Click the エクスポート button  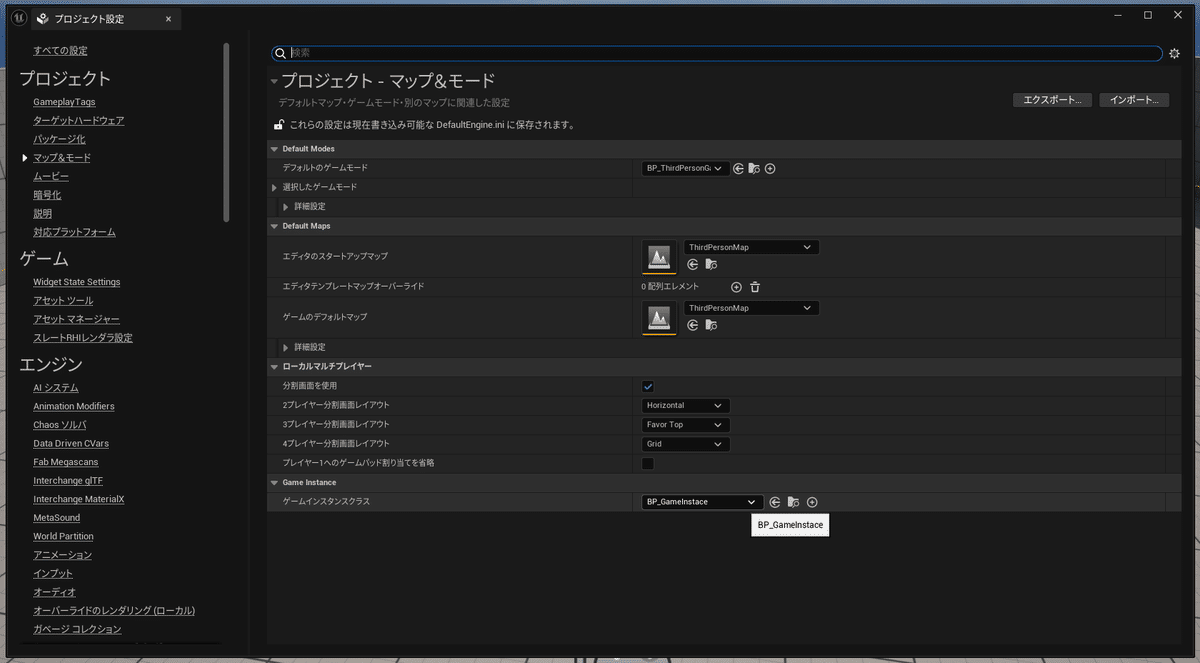[1052, 99]
